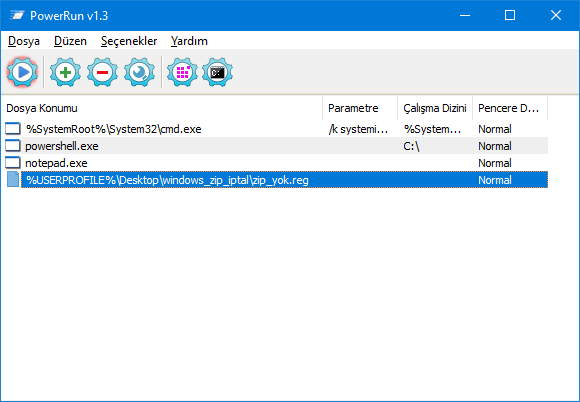Sort by Parametre column header
The image size is (580, 402).
coord(360,108)
